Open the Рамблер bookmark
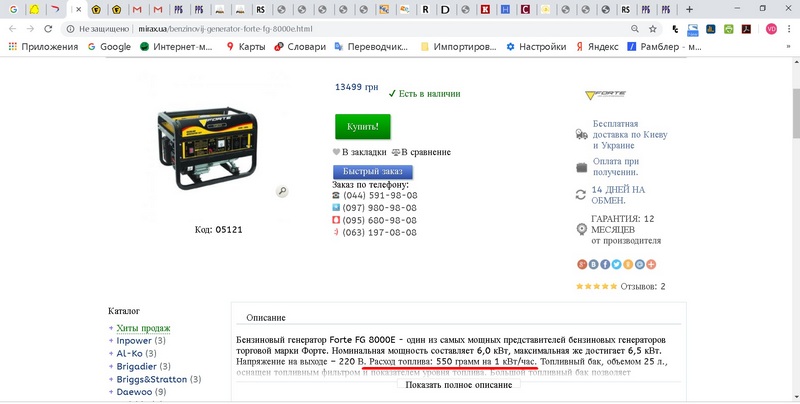Image resolution: width=800 pixels, height=404 pixels. [x=664, y=46]
